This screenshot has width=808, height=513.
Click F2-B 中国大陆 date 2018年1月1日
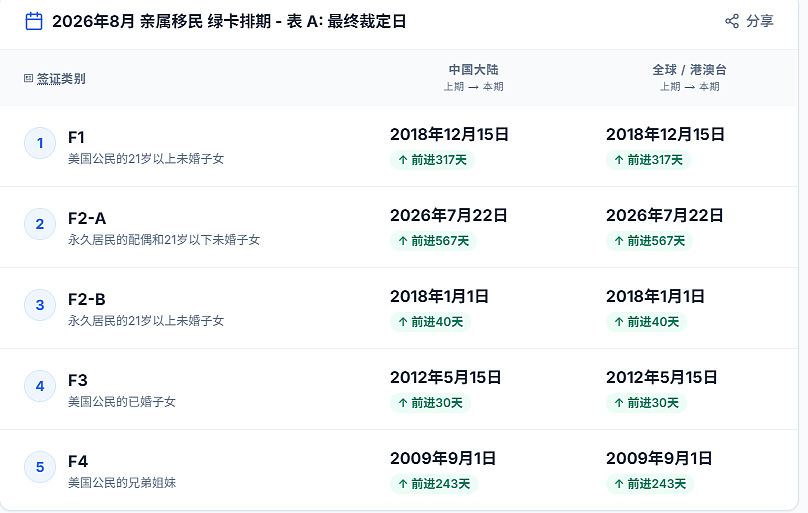[x=439, y=296]
